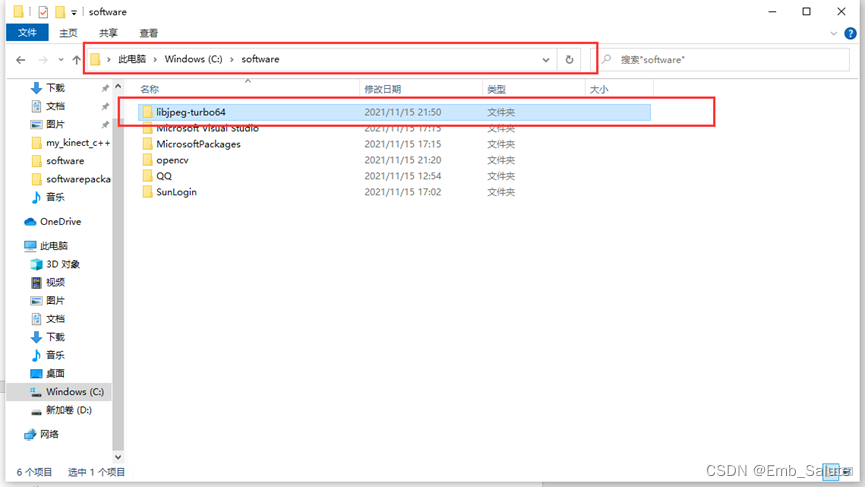Viewport: 865px width, 487px height.
Task: Unpin 图片 using its pin icon
Action: pyautogui.click(x=105, y=125)
